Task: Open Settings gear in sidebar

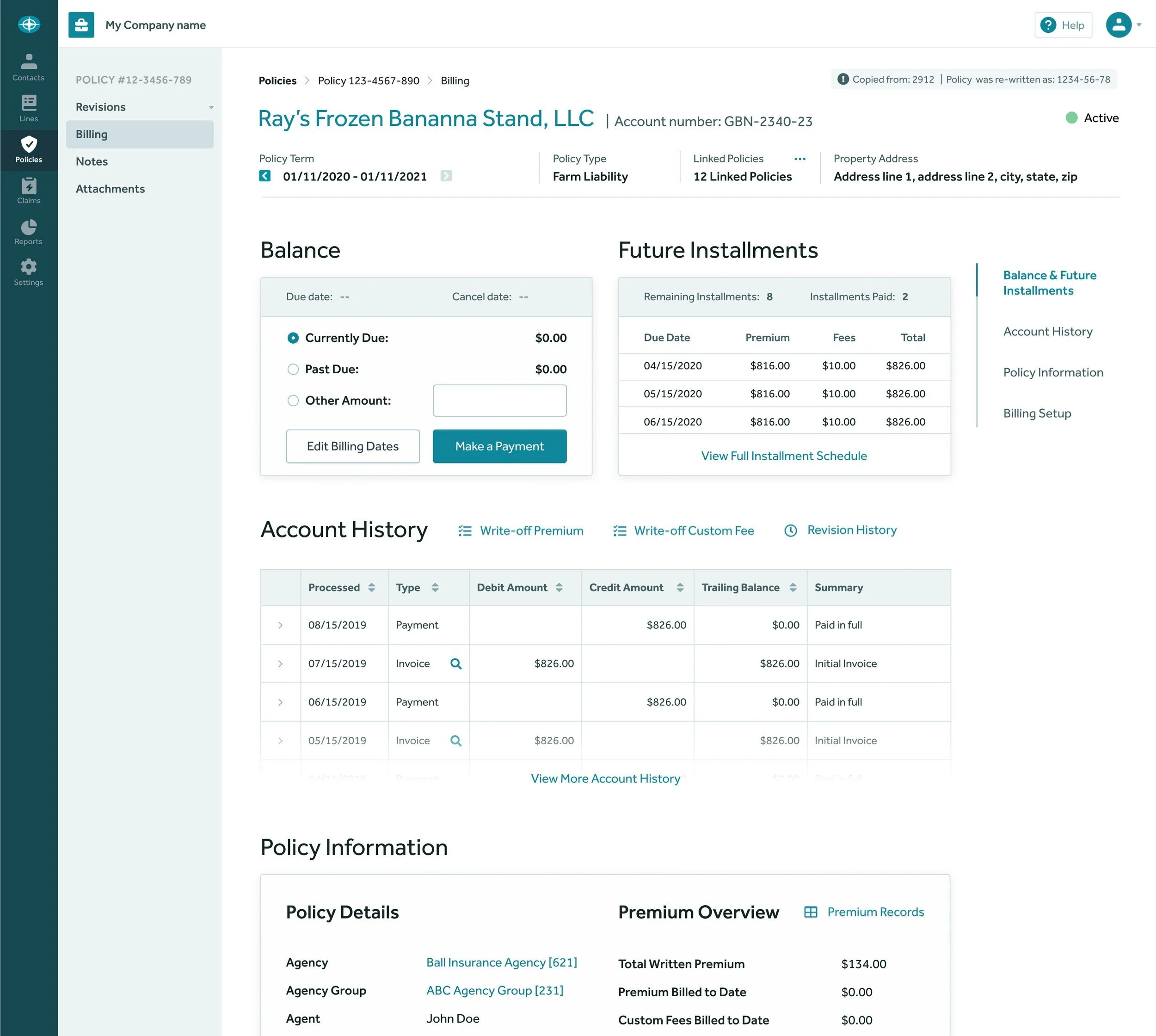Action: [29, 272]
